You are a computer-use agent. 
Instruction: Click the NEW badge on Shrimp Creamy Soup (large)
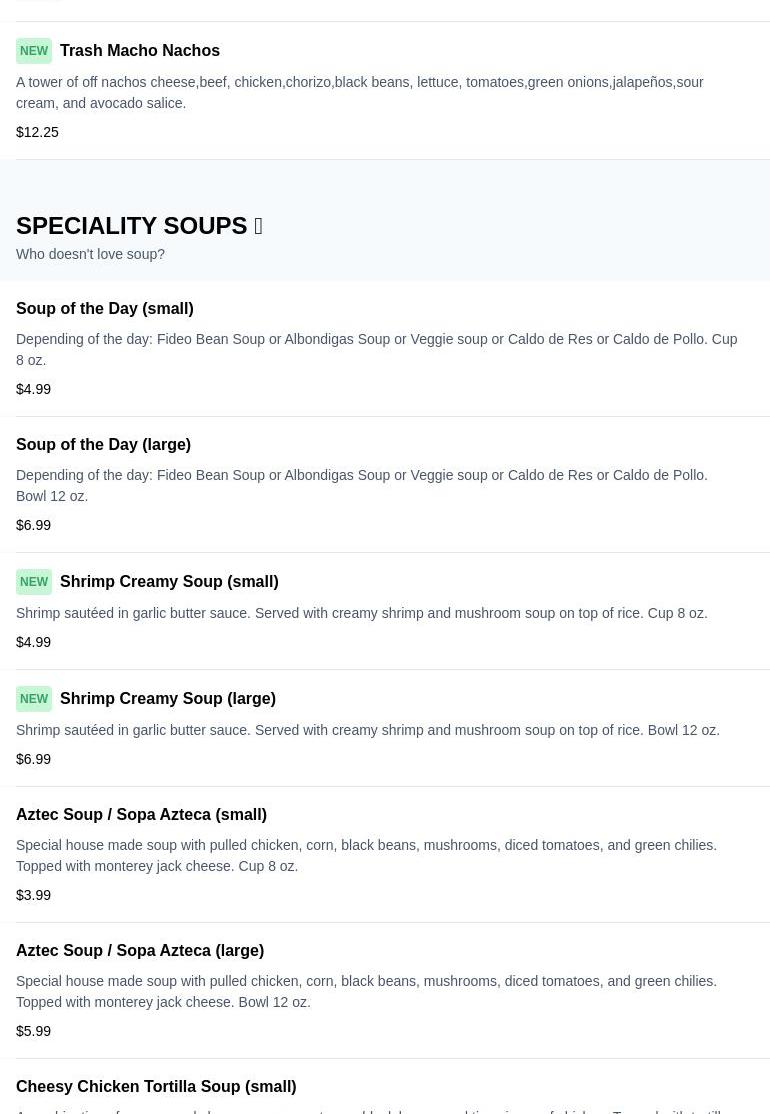pyautogui.click(x=34, y=699)
